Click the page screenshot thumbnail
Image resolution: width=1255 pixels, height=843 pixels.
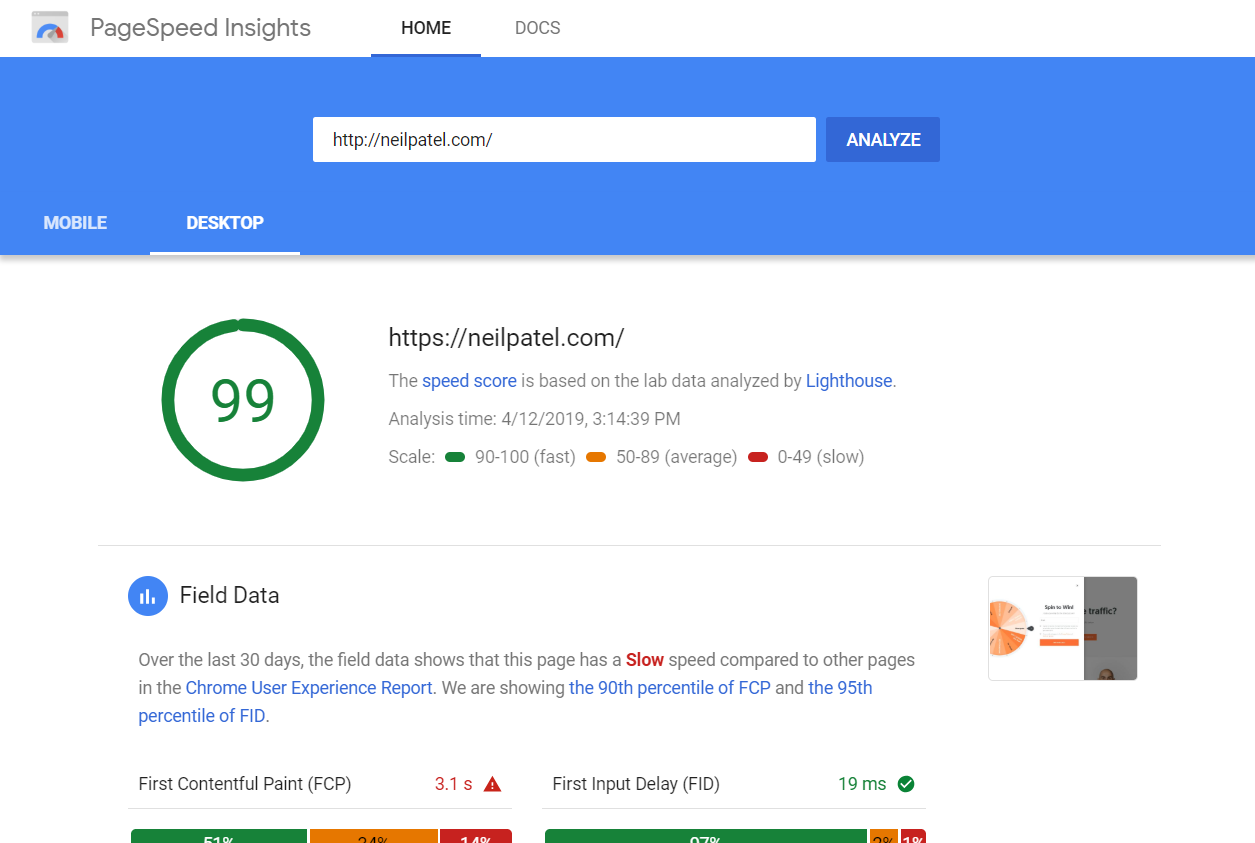pos(1062,629)
